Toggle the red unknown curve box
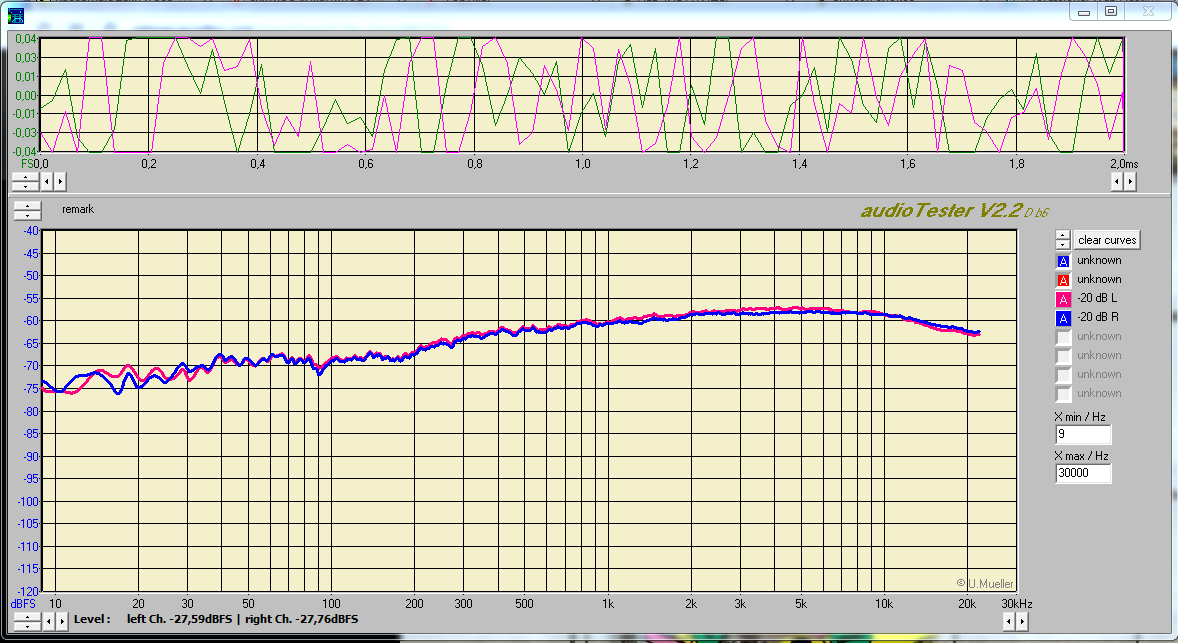 pyautogui.click(x=1063, y=280)
